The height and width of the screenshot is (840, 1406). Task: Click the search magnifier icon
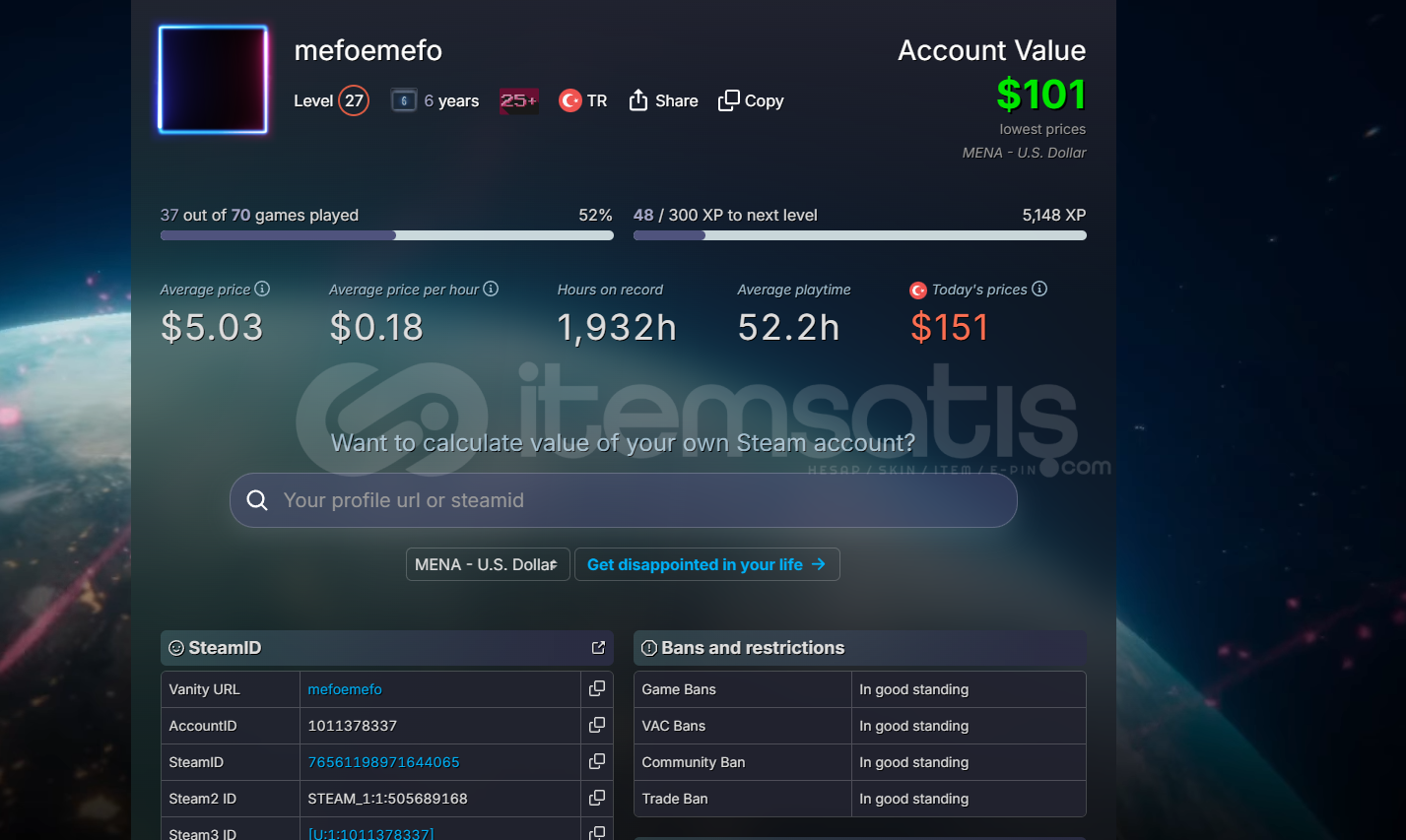[257, 500]
